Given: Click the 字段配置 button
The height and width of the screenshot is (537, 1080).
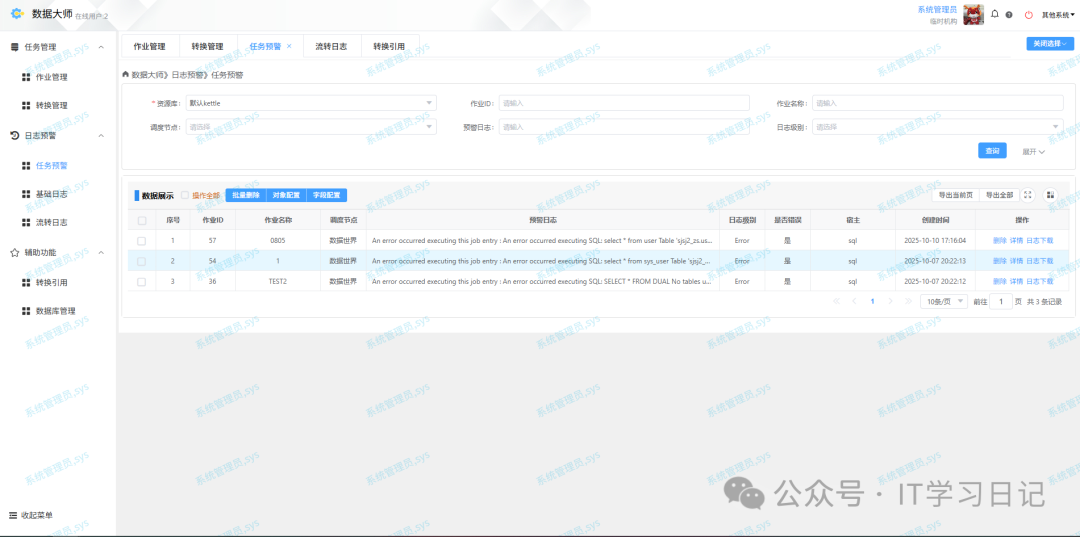Looking at the screenshot, I should [326, 195].
